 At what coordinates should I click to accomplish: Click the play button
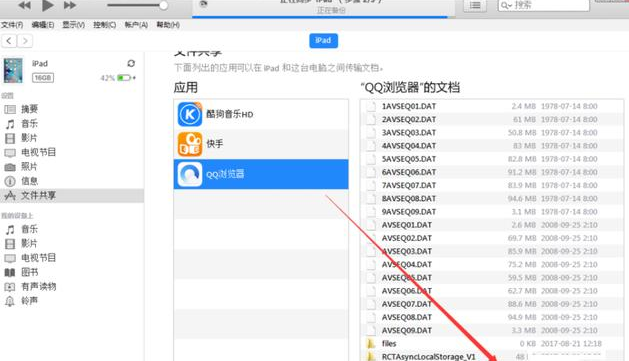48,5
